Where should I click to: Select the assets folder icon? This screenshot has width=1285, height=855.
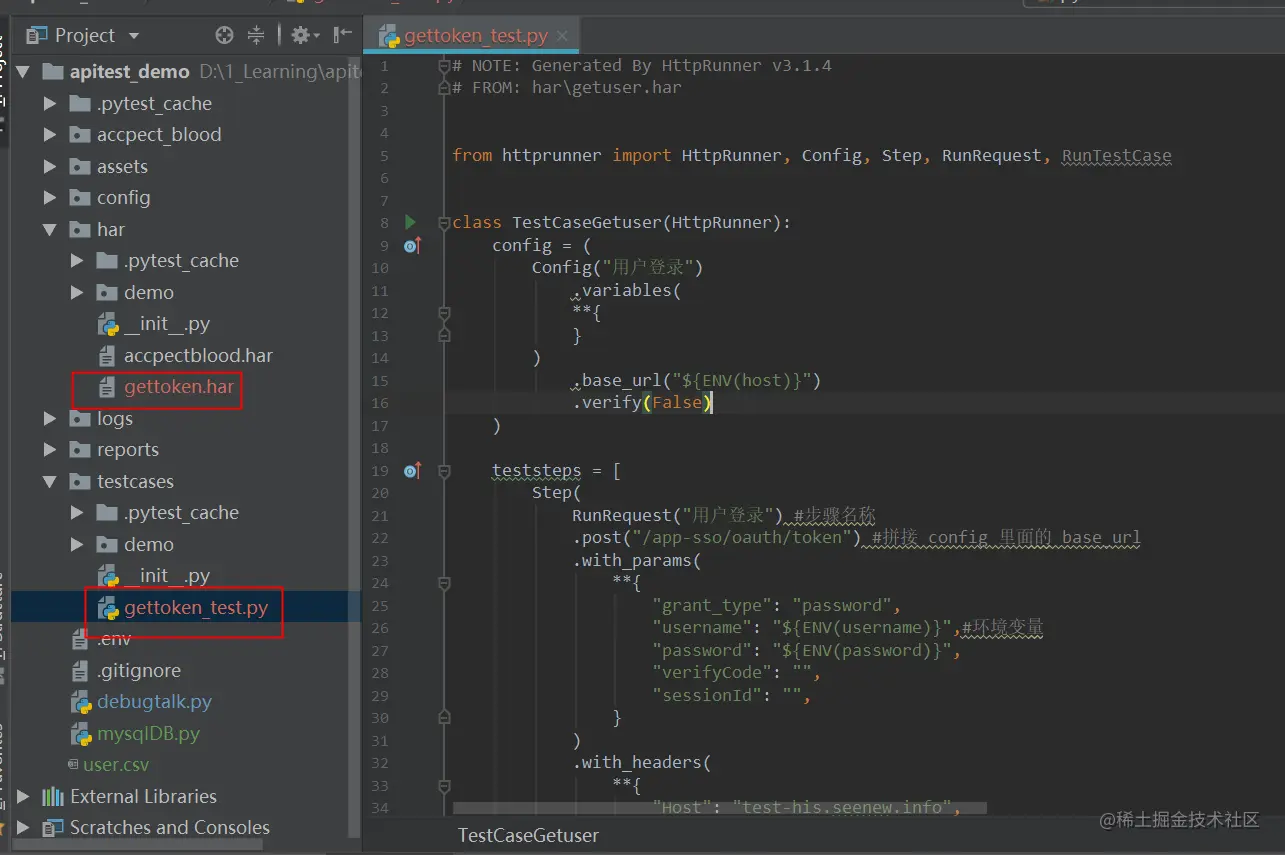80,167
